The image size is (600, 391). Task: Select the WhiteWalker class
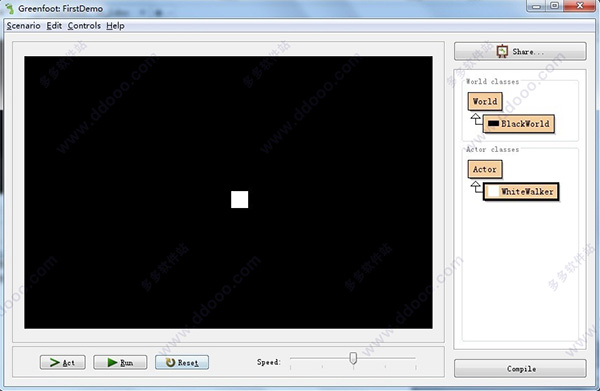pos(521,192)
